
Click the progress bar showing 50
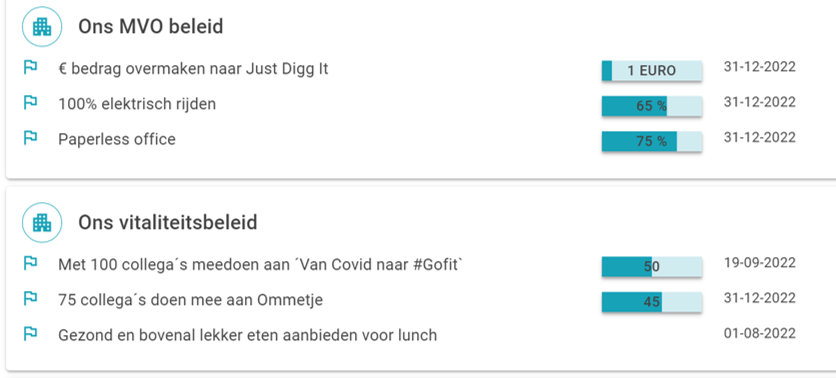pyautogui.click(x=652, y=267)
